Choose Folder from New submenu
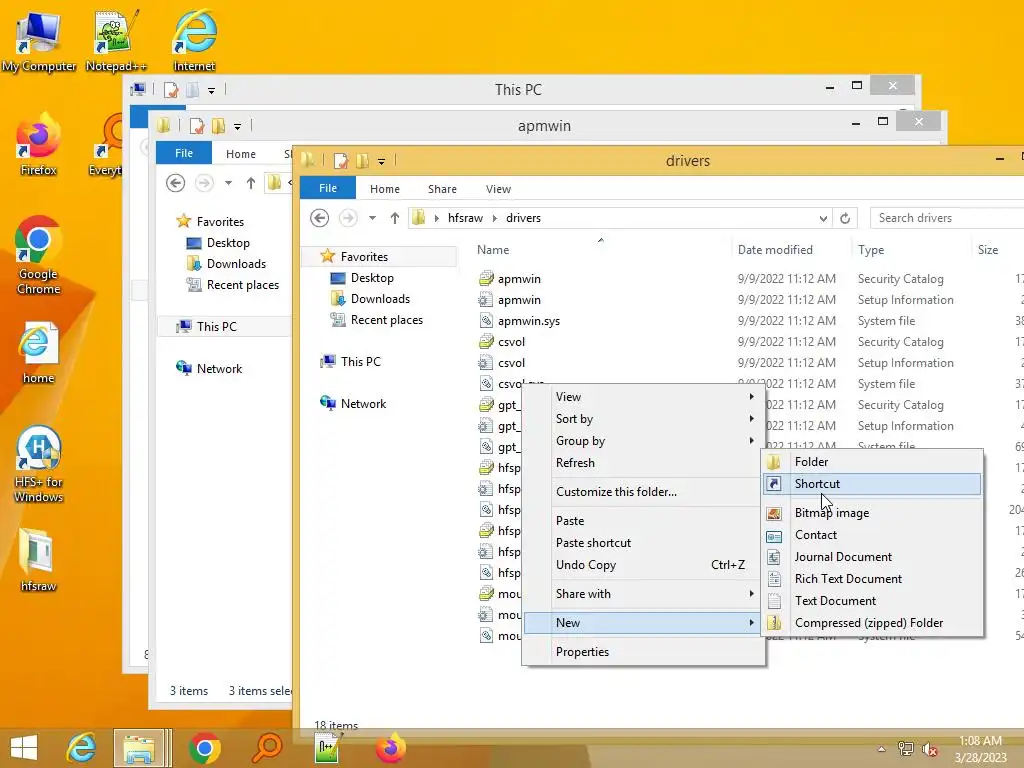Screen dimensions: 1024x768 (872, 462)
